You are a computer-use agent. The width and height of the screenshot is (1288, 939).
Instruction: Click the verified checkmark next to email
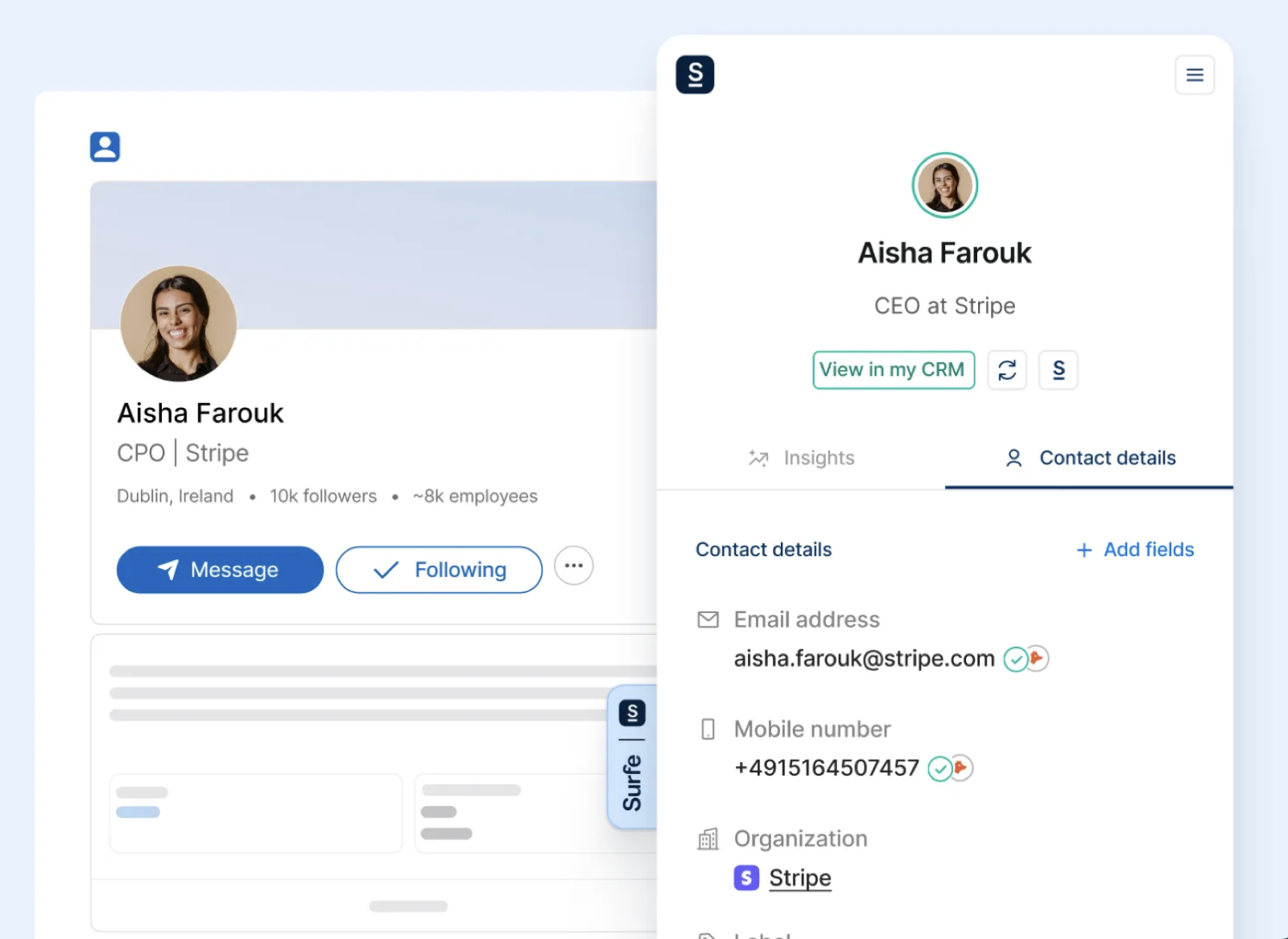point(1015,660)
